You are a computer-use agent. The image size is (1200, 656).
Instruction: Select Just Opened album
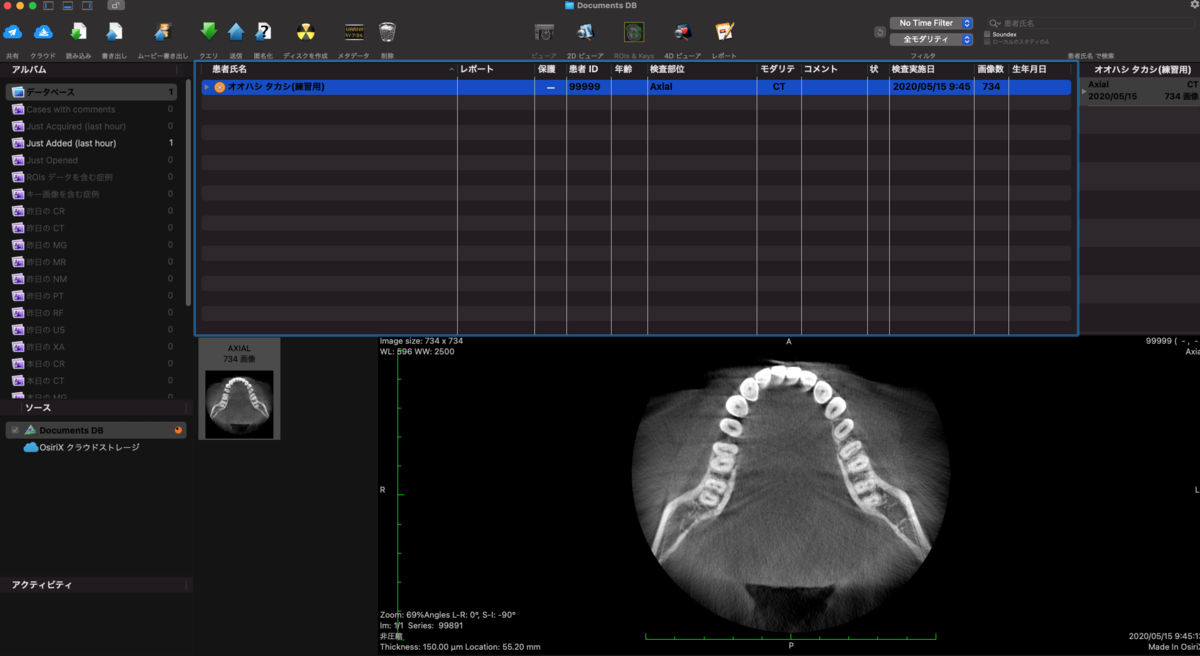coord(91,160)
